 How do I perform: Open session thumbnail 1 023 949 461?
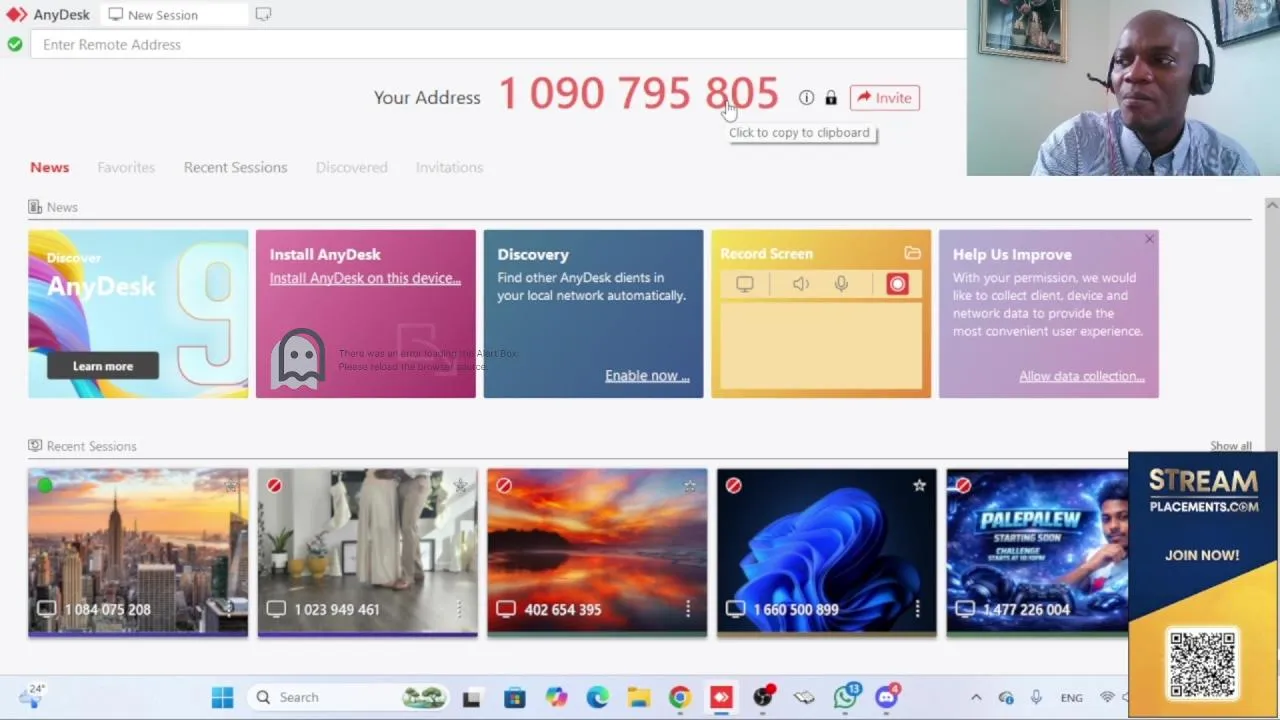[367, 552]
